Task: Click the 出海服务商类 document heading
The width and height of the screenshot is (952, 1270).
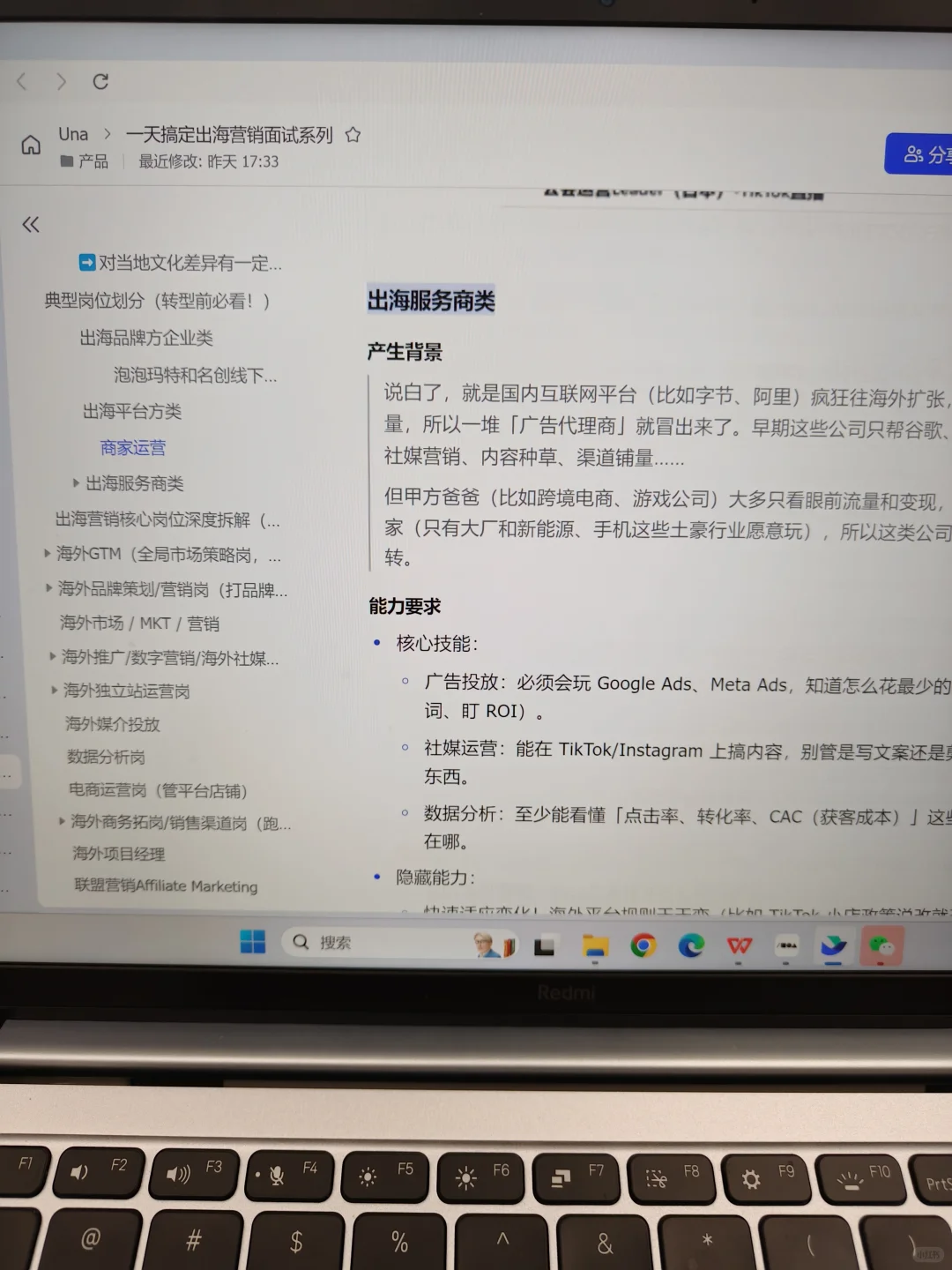Action: click(x=431, y=301)
